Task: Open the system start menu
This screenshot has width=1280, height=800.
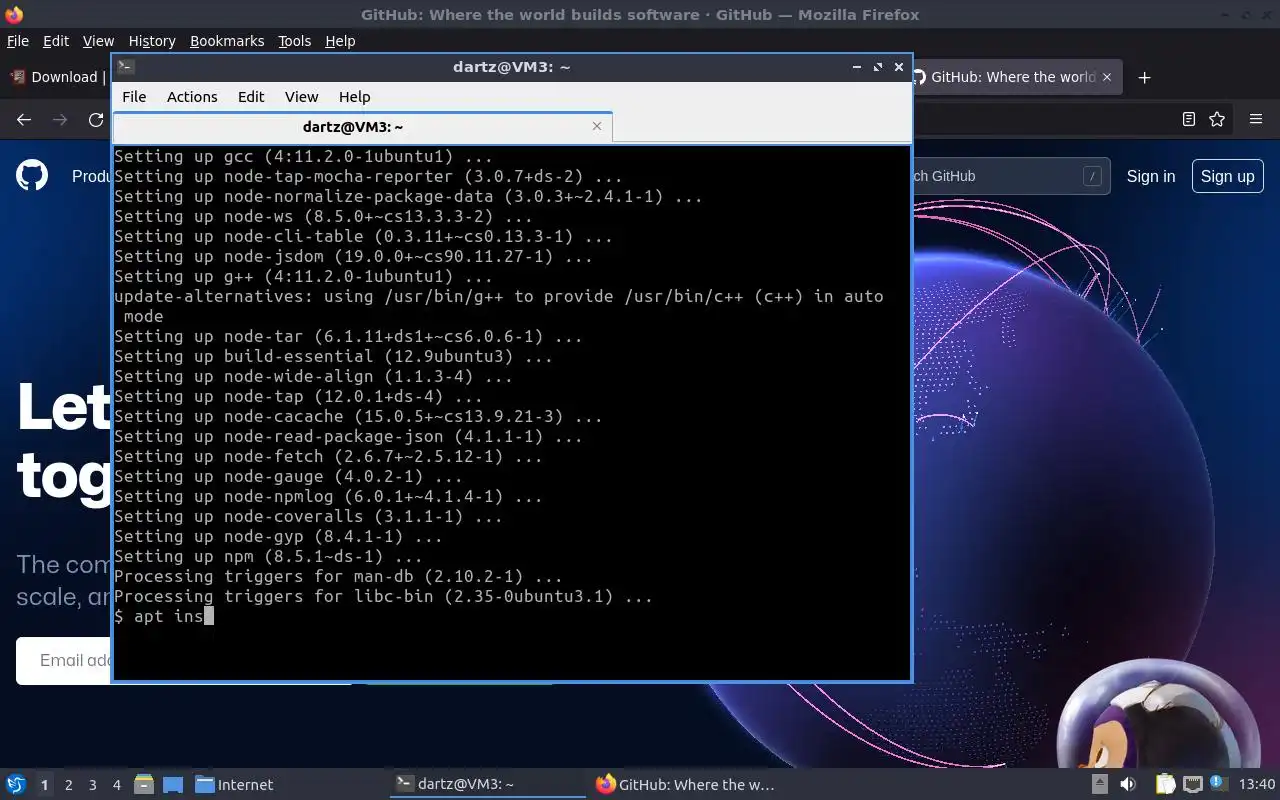Action: tap(16, 784)
